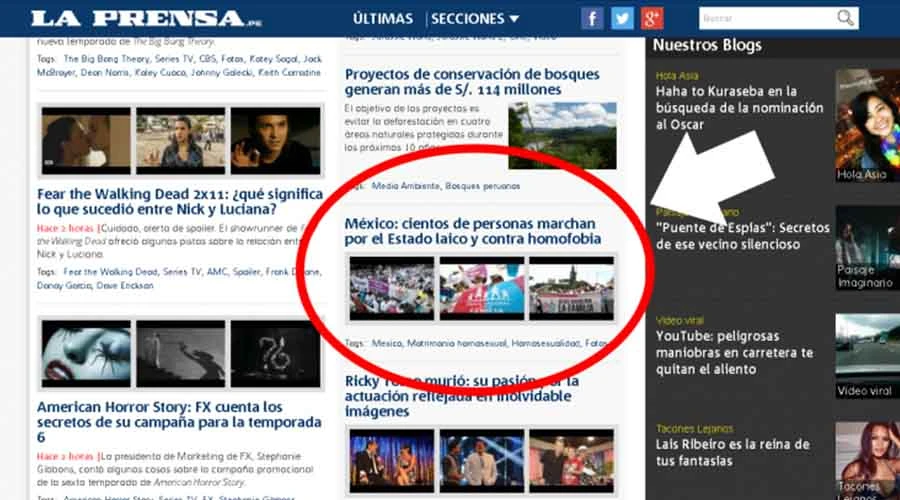The image size is (900, 500).
Task: Click the search magnifier icon
Action: pyautogui.click(x=846, y=18)
